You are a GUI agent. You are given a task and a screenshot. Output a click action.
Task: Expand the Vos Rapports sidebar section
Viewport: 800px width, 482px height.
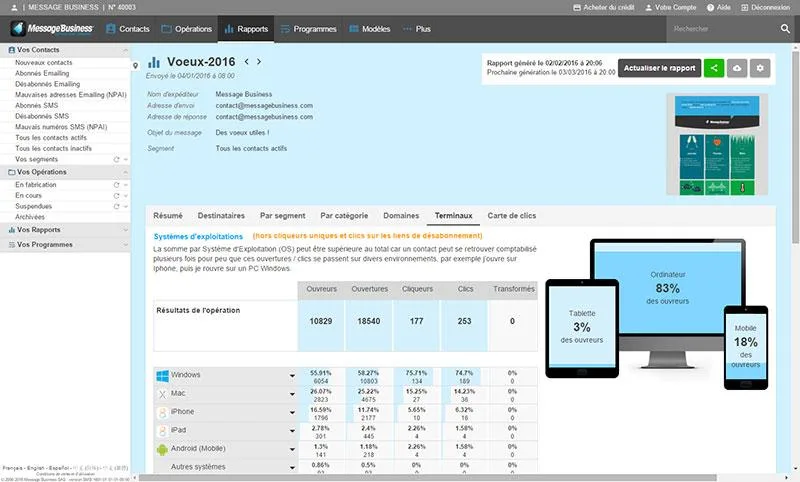(126, 230)
